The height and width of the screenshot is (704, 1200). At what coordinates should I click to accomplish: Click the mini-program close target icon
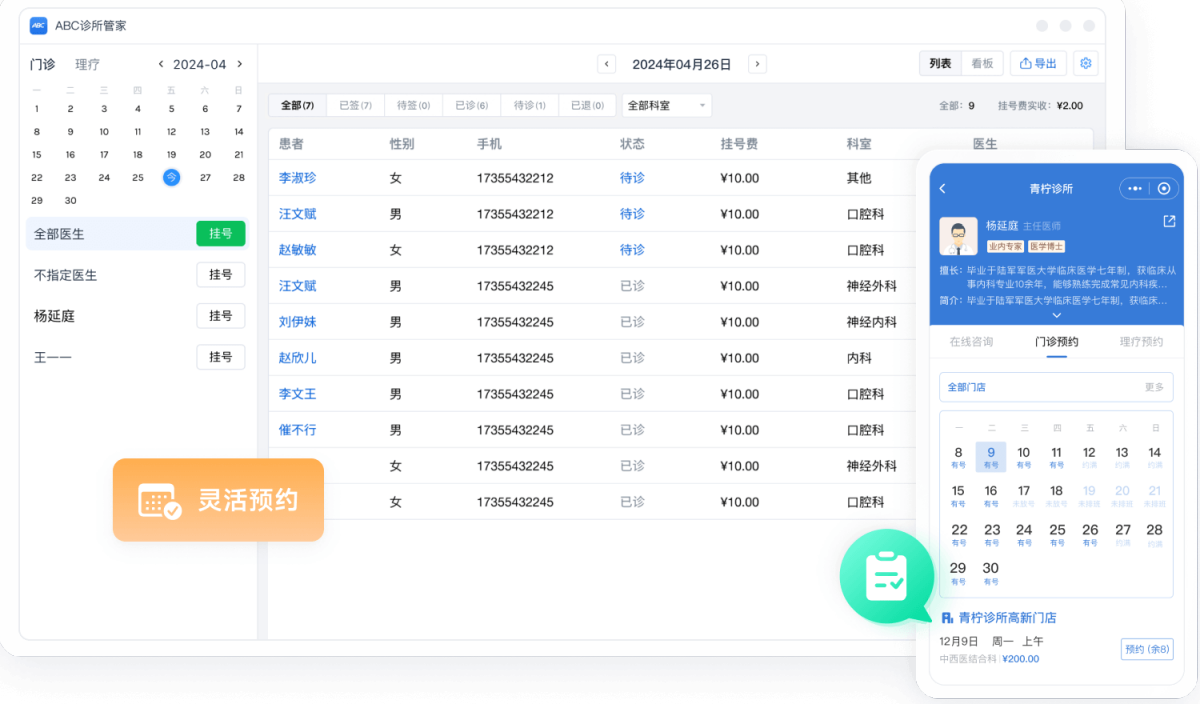(1163, 189)
